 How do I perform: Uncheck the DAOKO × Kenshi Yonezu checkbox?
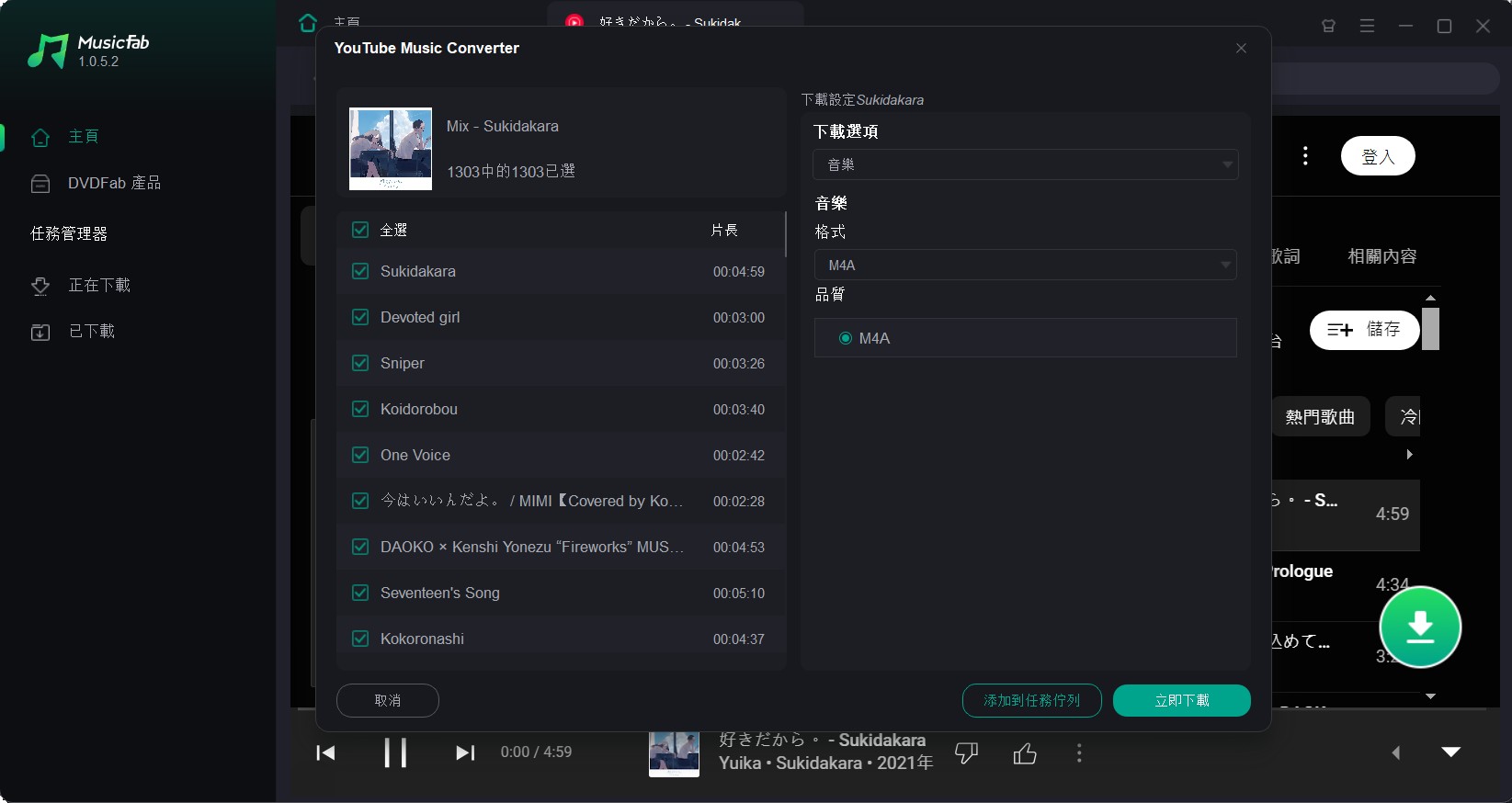(360, 547)
